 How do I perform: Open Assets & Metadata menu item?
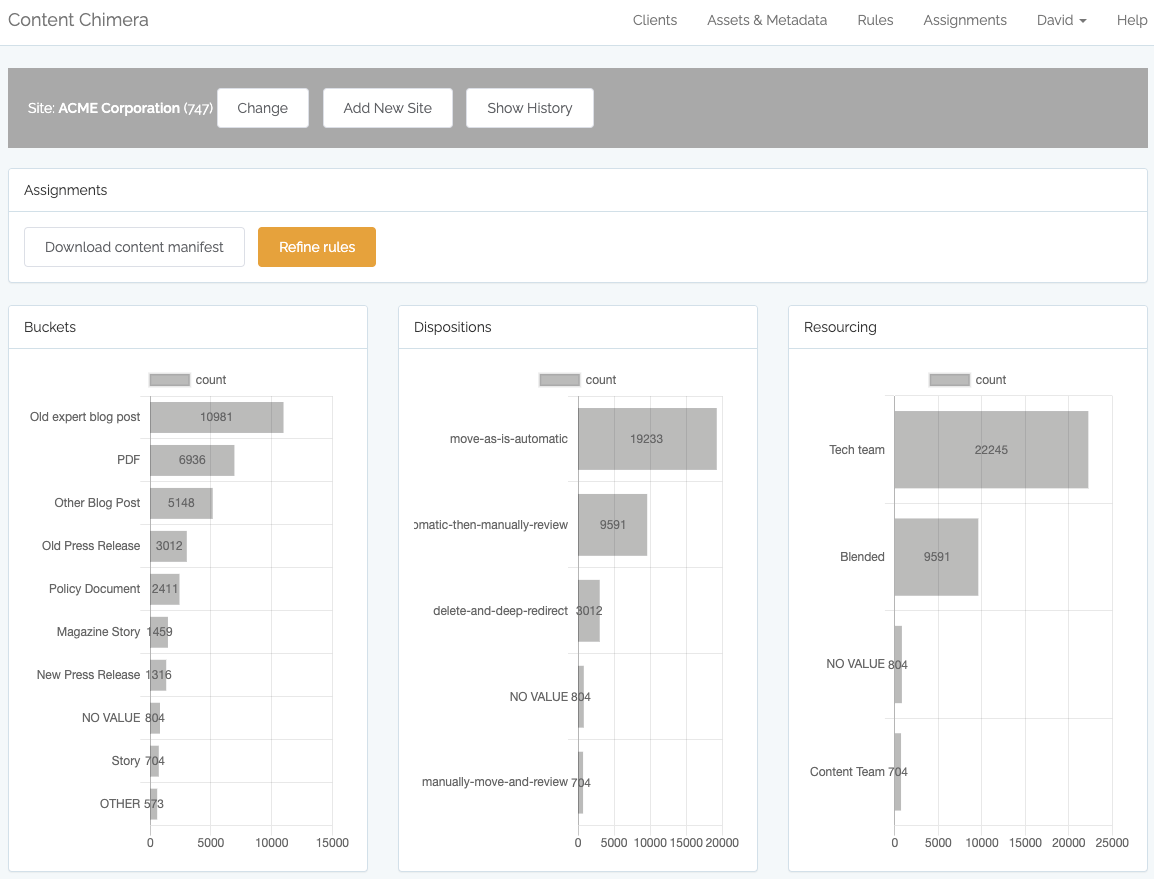coord(767,20)
